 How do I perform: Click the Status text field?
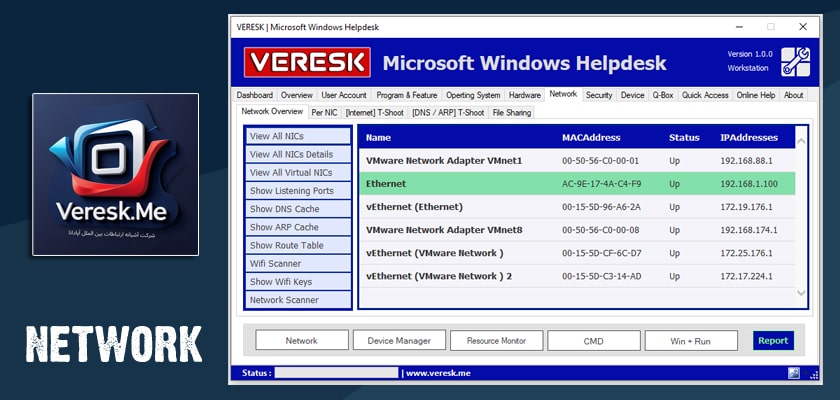click(336, 373)
